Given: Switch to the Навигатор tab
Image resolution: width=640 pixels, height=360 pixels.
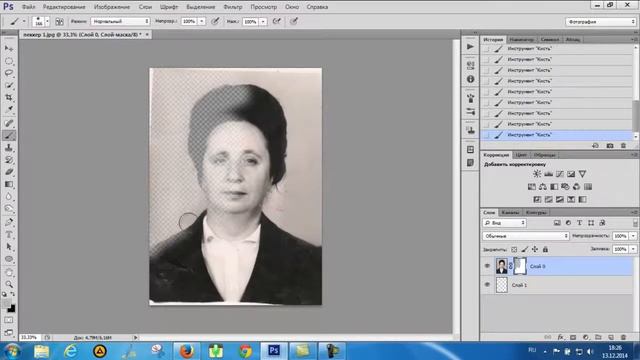Looking at the screenshot, I should point(521,40).
